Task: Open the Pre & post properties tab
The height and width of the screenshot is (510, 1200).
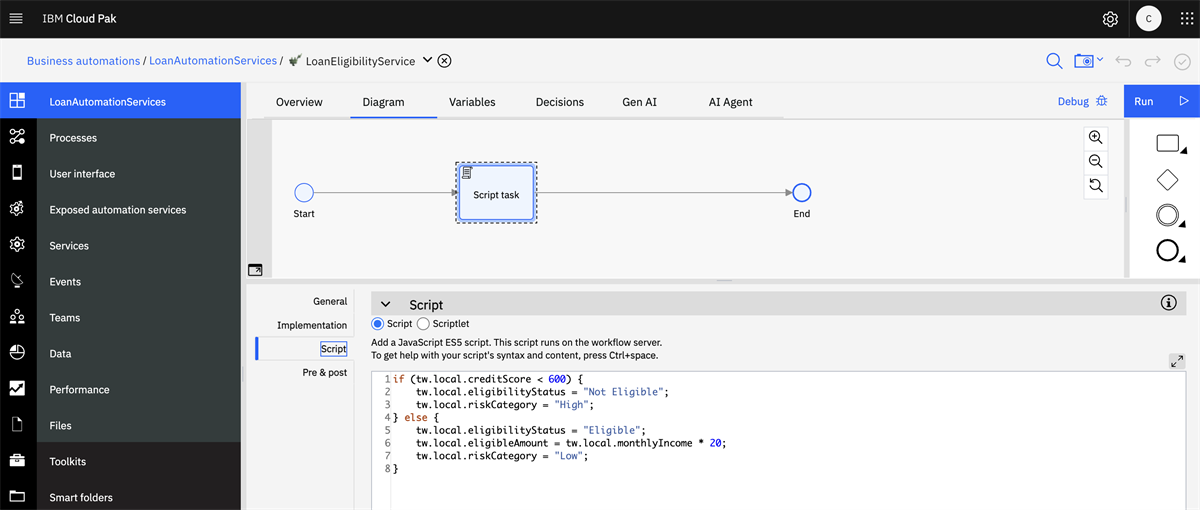Action: [x=325, y=372]
